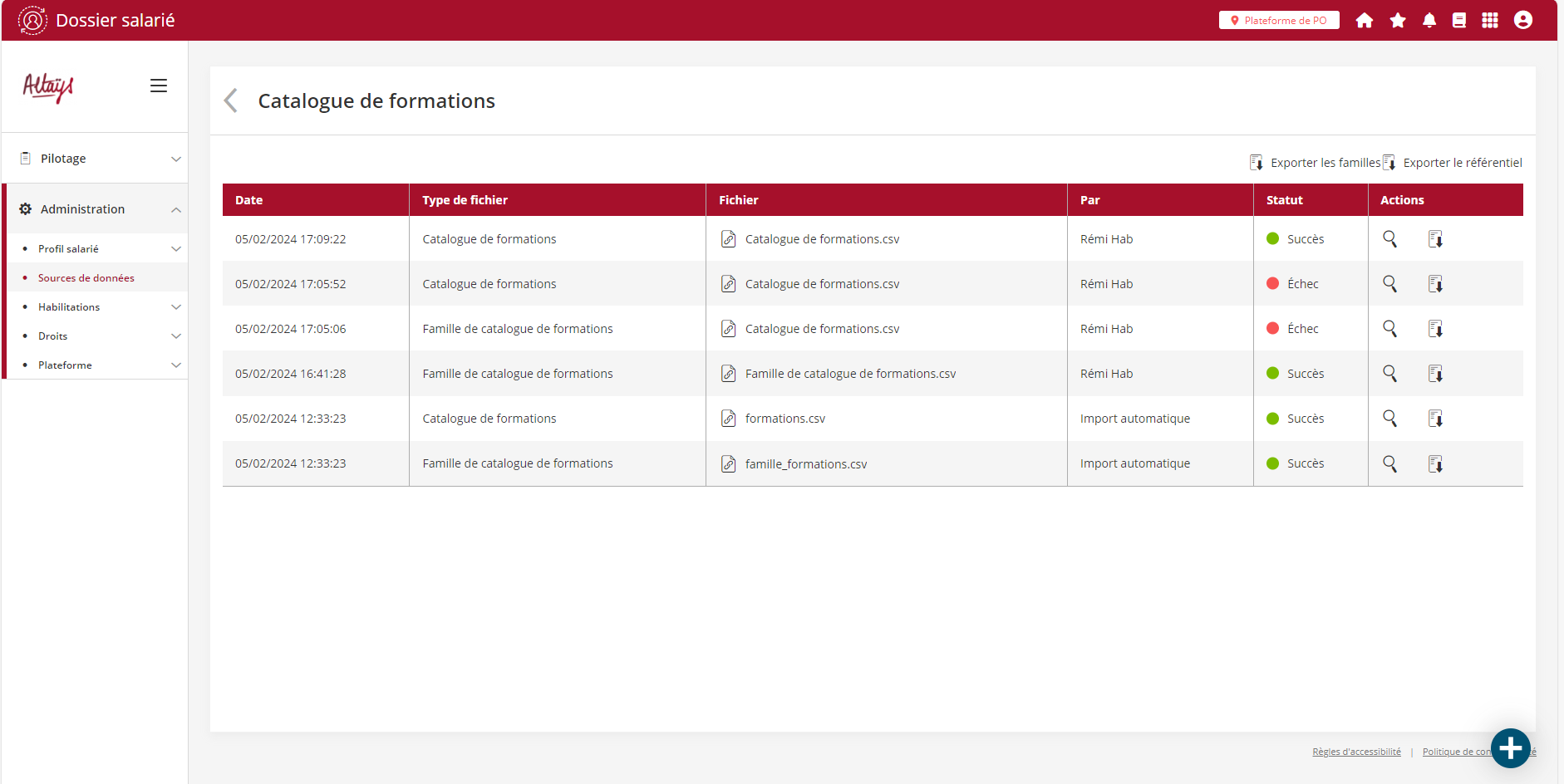Open the user account profile icon

tap(1522, 21)
